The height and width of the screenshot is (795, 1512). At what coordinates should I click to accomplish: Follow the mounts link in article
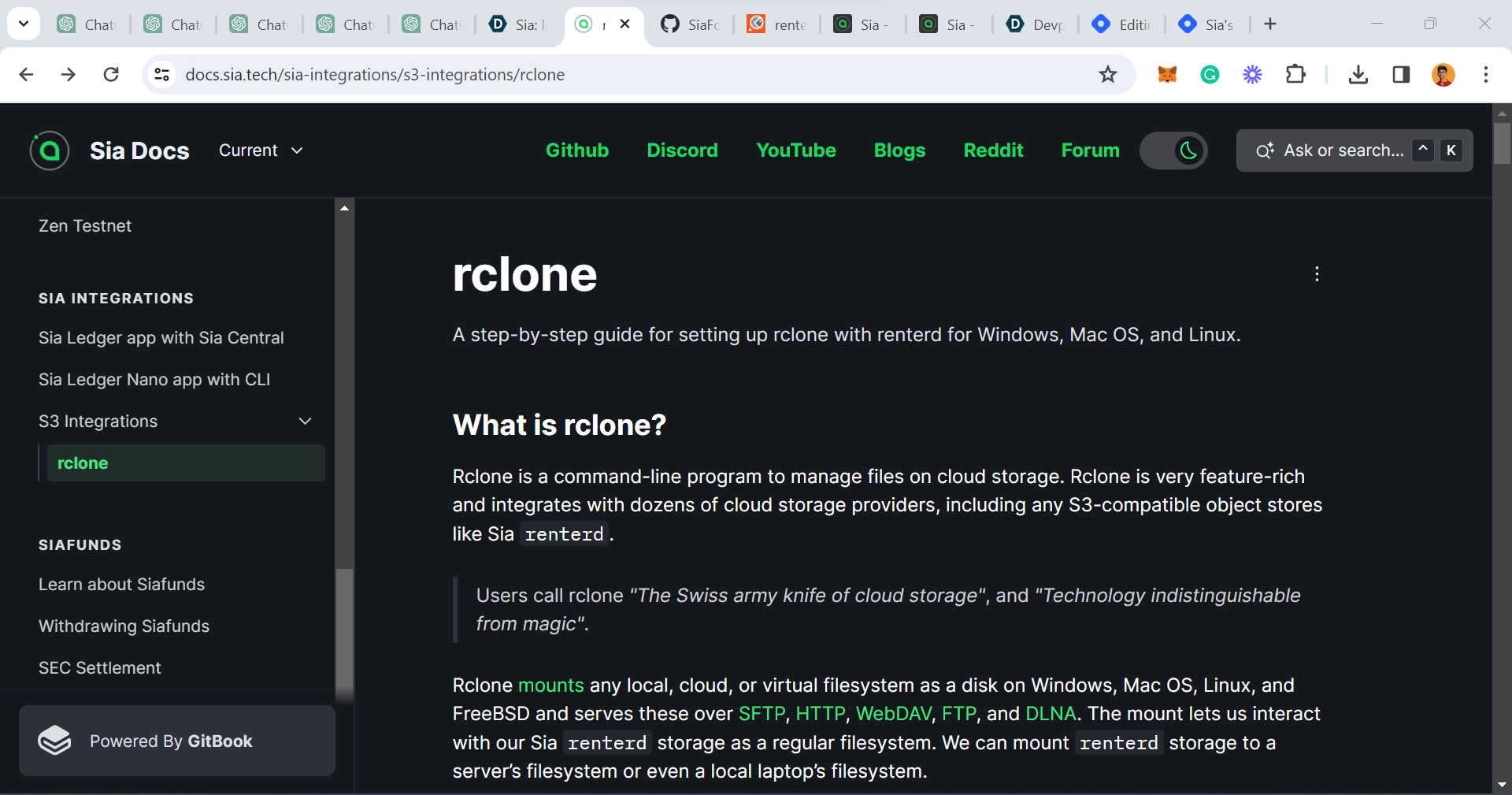click(x=551, y=685)
